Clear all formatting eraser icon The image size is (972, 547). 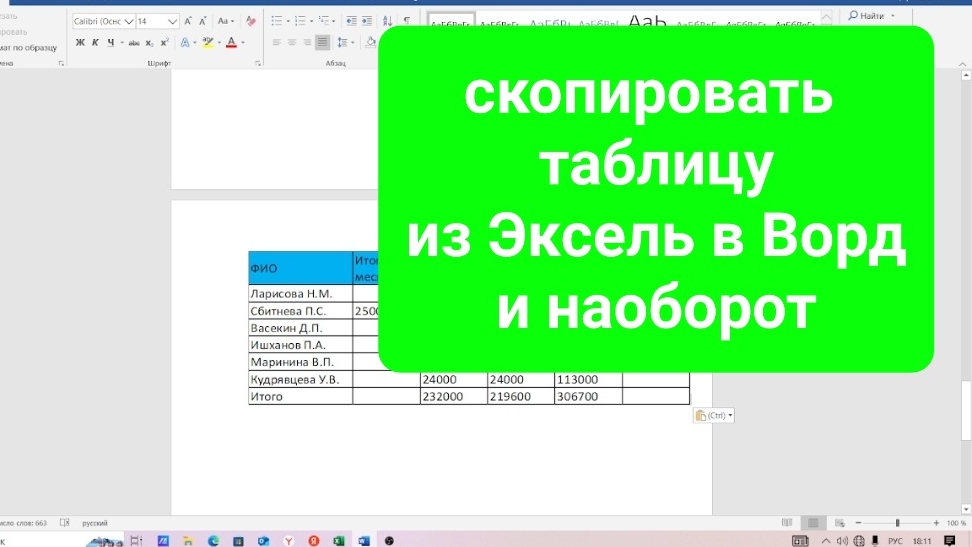click(250, 21)
